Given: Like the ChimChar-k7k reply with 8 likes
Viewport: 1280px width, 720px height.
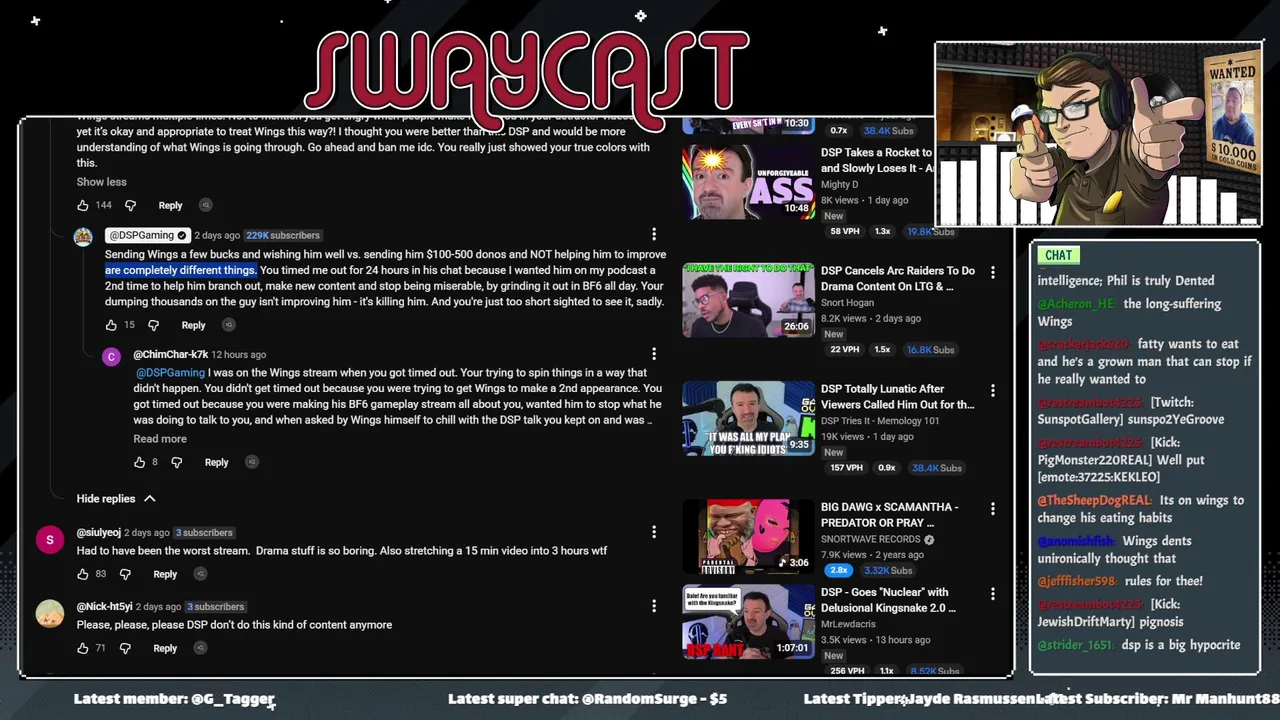Looking at the screenshot, I should pyautogui.click(x=139, y=462).
